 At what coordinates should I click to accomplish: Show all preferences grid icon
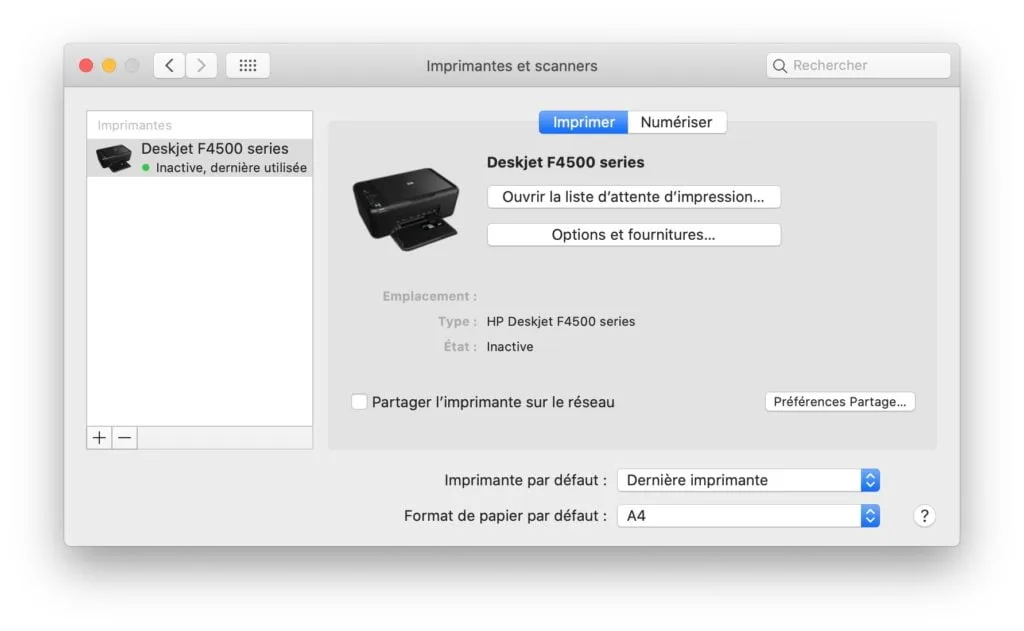point(248,65)
